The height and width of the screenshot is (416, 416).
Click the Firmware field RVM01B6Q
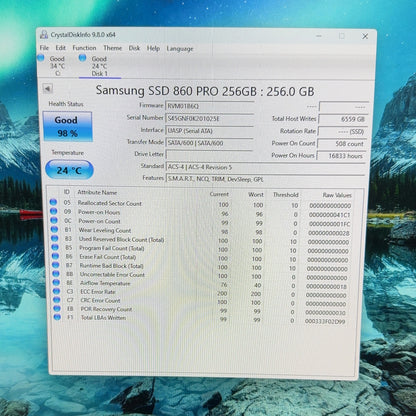(x=210, y=106)
